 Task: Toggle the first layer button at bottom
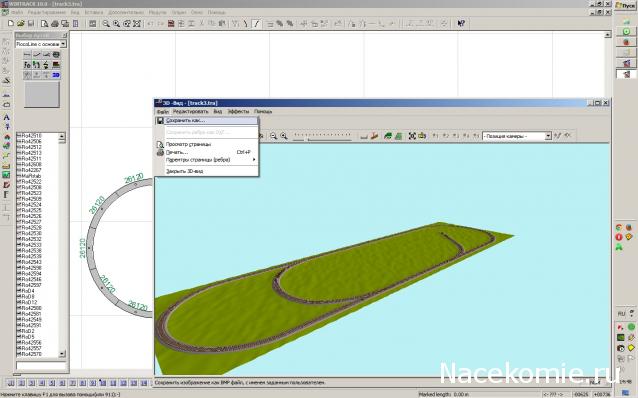click(x=11, y=383)
